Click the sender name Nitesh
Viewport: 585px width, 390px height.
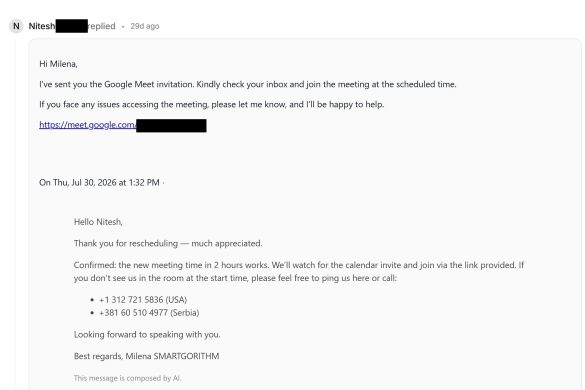[x=42, y=26]
